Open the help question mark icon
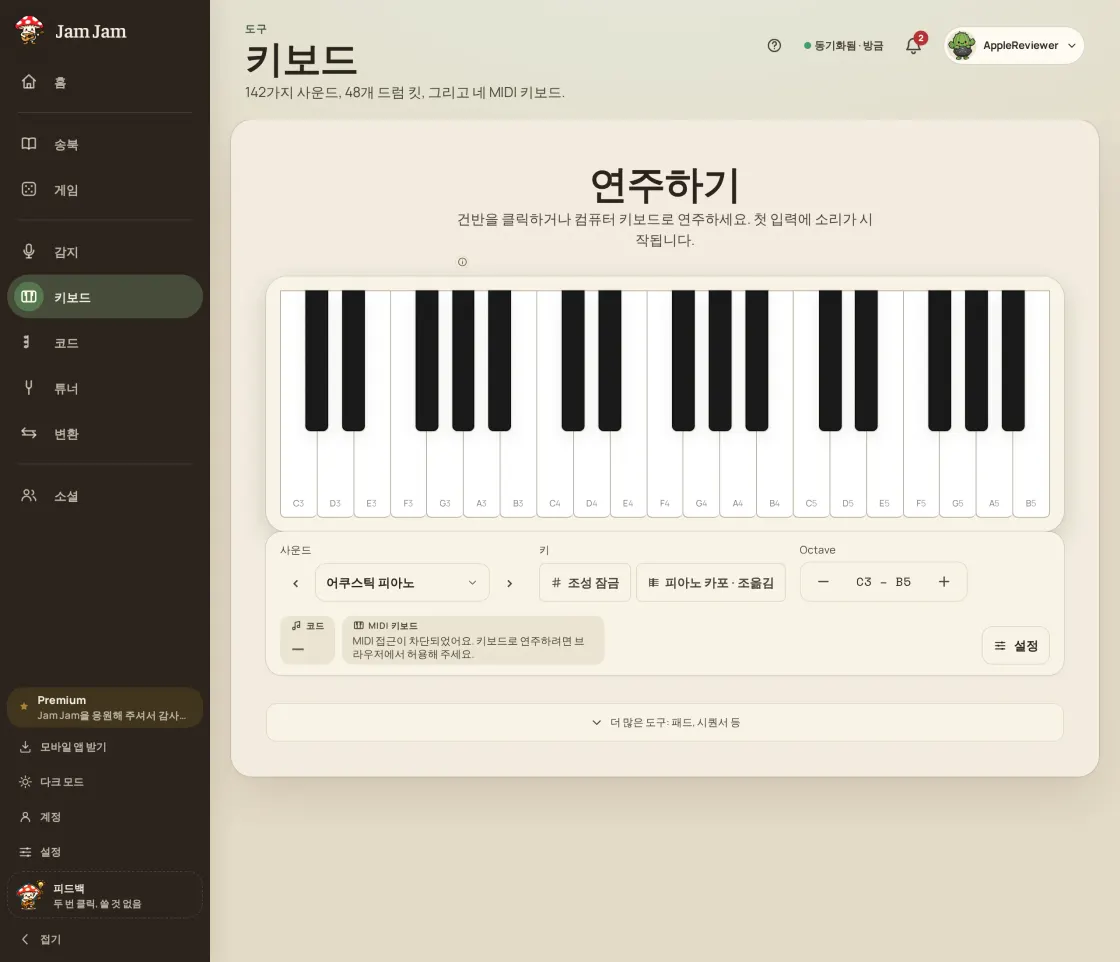Screen dimensions: 1120x962 click(774, 46)
